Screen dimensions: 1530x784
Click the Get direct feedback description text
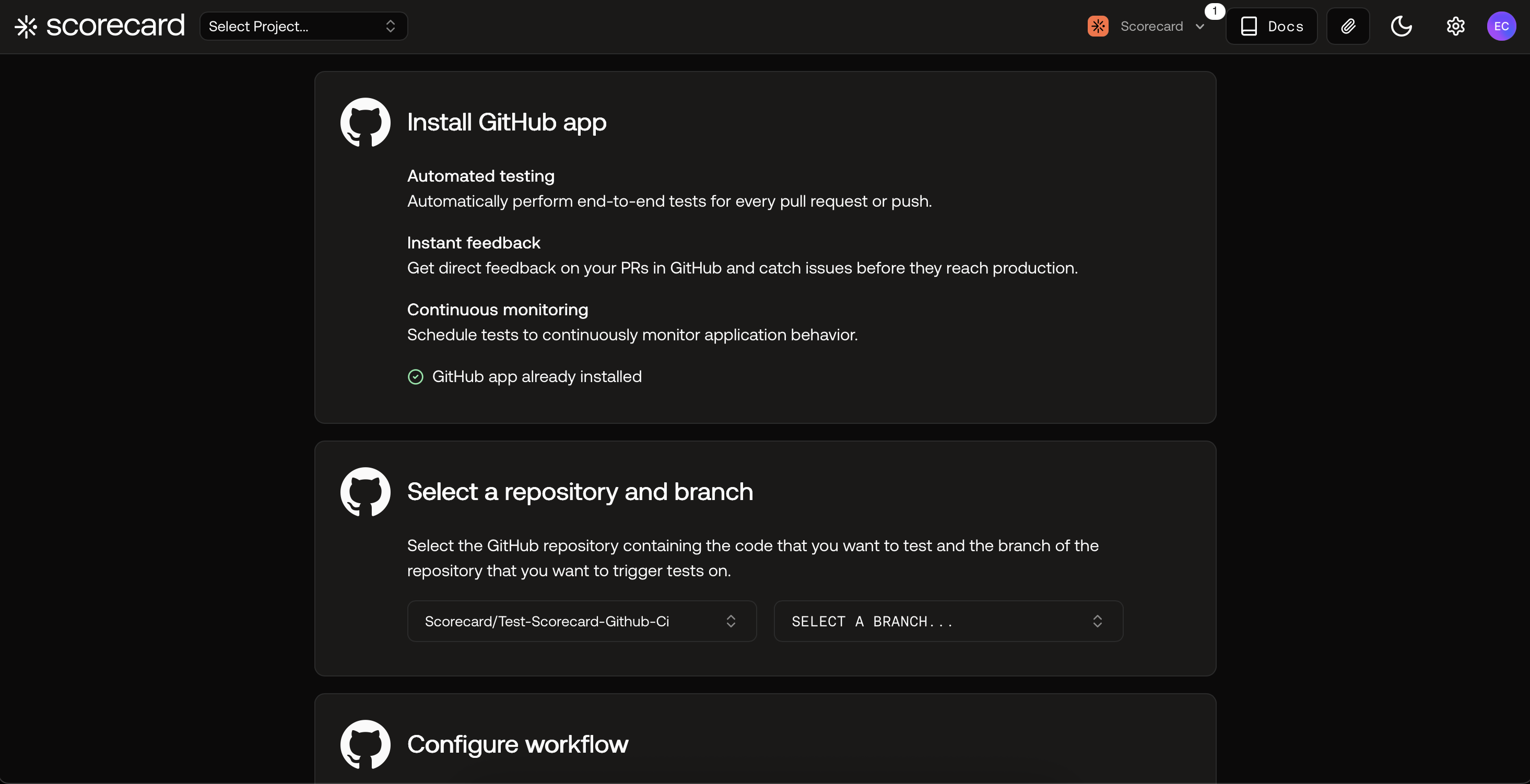point(742,268)
